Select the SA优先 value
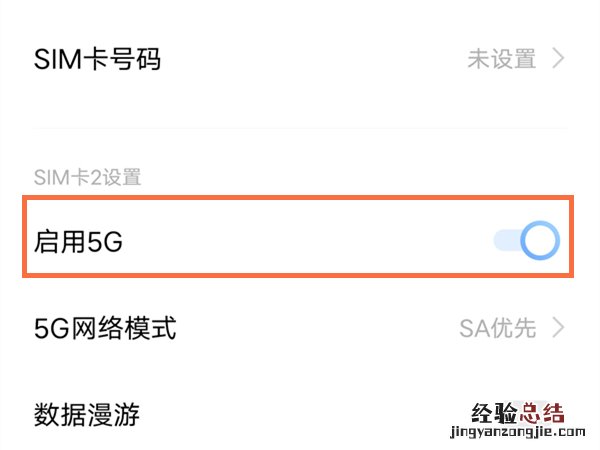Screen dimensions: 600x450 pos(498,327)
